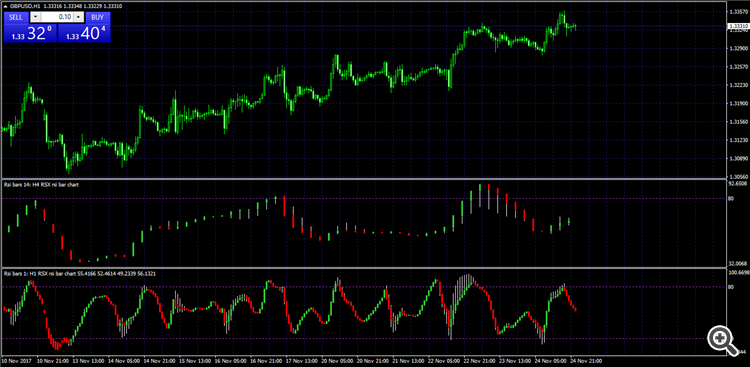Click the 0.10 volume input field

57,17
